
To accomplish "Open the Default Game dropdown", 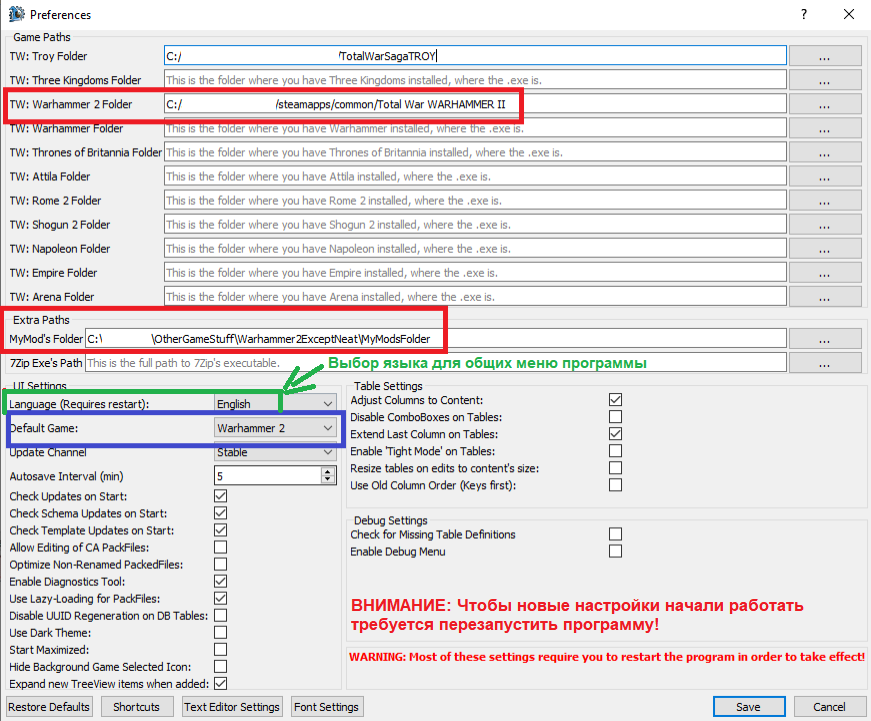I will (x=275, y=428).
